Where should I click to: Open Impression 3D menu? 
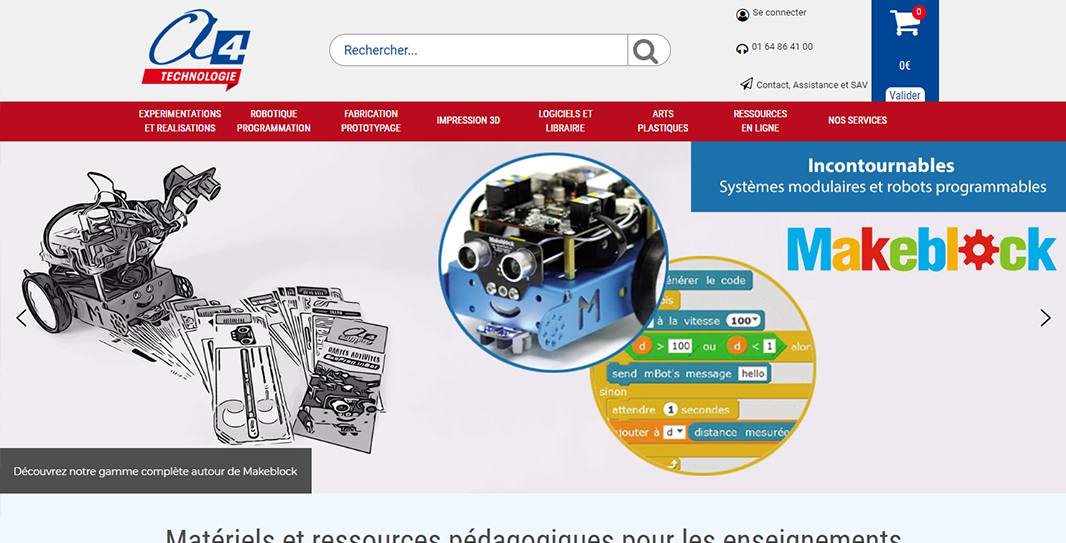[468, 120]
